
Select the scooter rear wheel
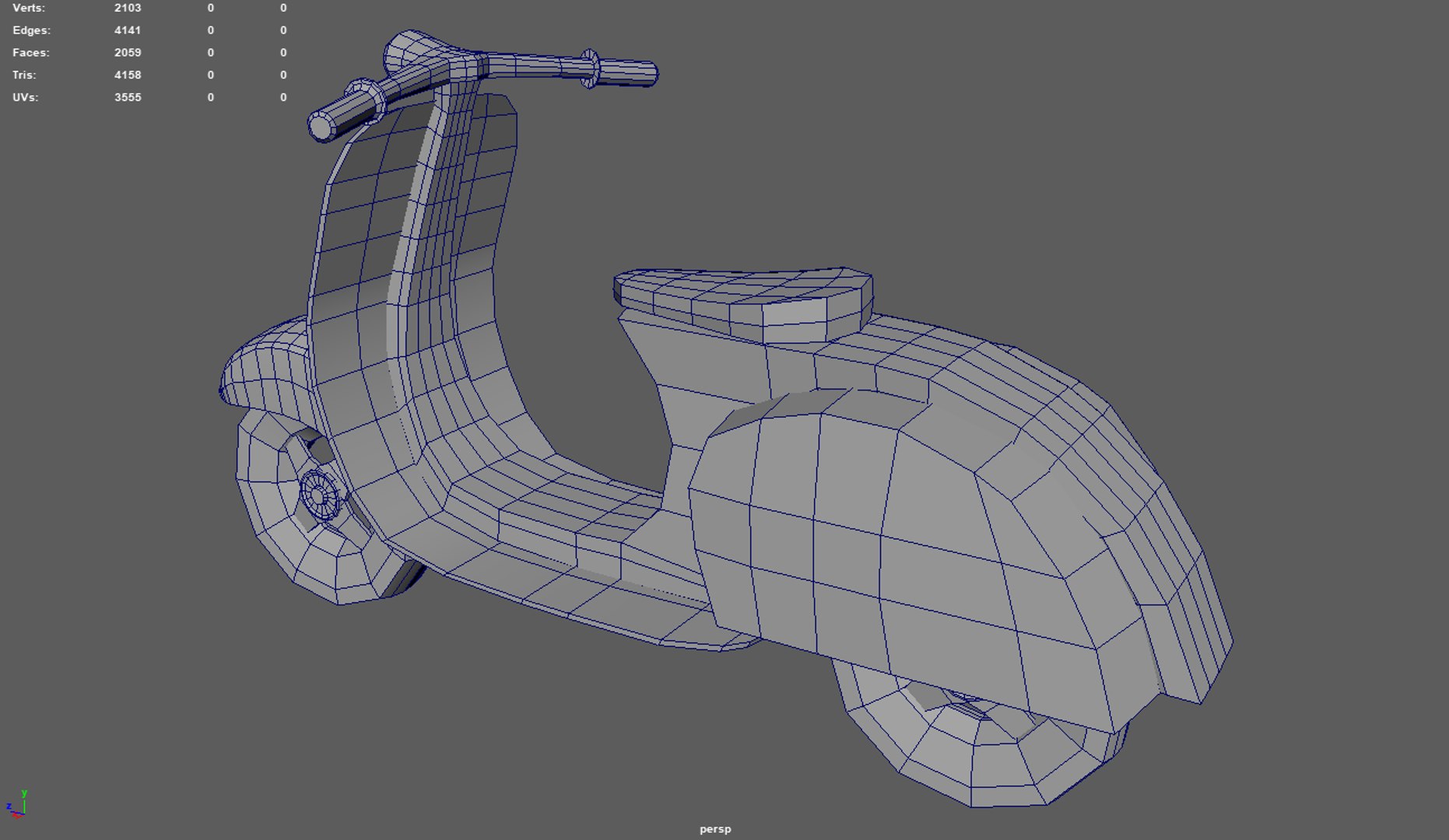coord(973,747)
